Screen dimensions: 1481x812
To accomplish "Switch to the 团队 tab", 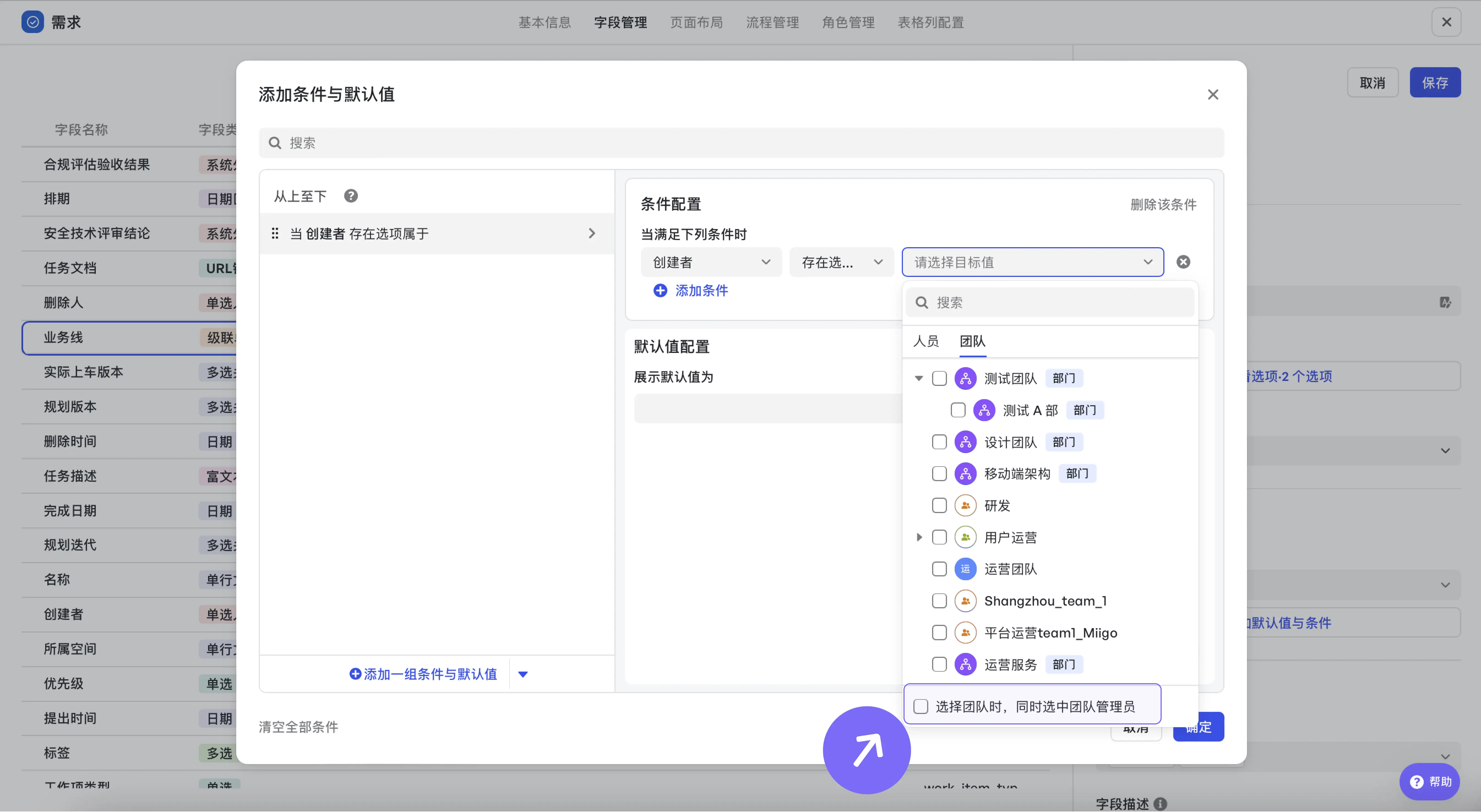I will [972, 342].
